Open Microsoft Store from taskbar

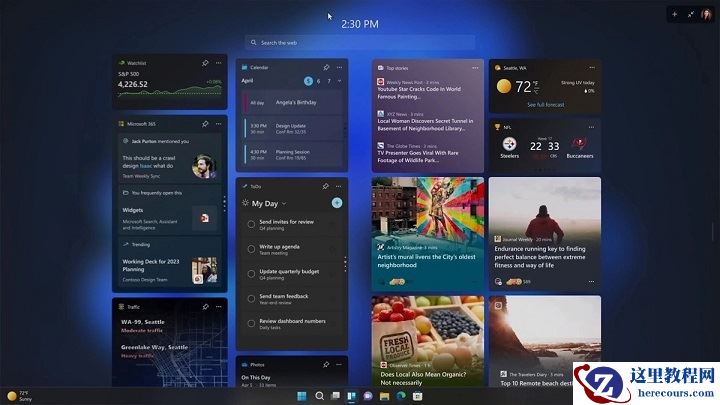[417, 396]
